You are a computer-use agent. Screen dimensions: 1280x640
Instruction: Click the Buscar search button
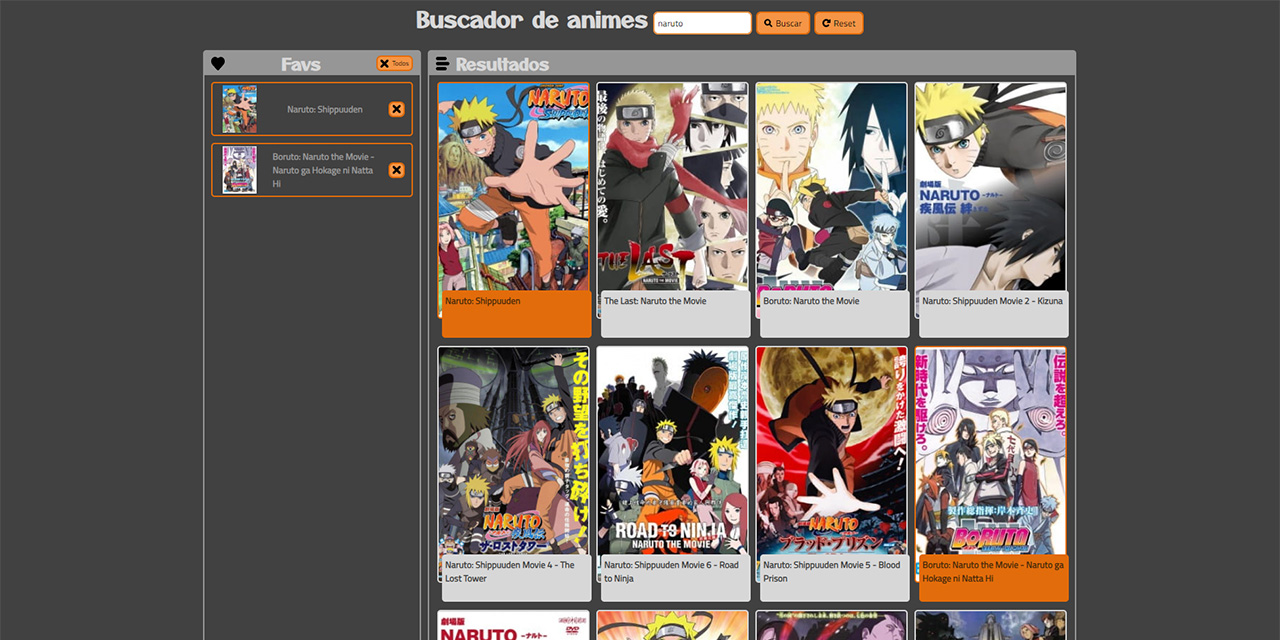tap(783, 23)
